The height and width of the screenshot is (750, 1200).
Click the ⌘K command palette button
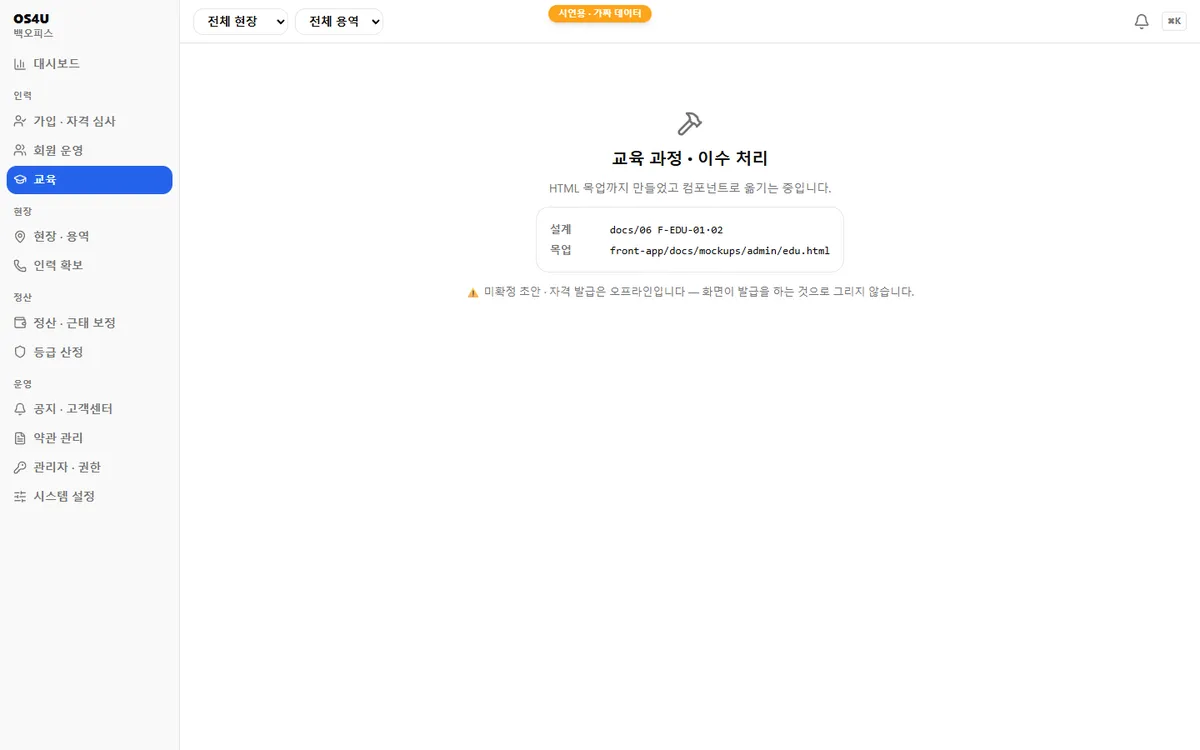pos(1174,21)
